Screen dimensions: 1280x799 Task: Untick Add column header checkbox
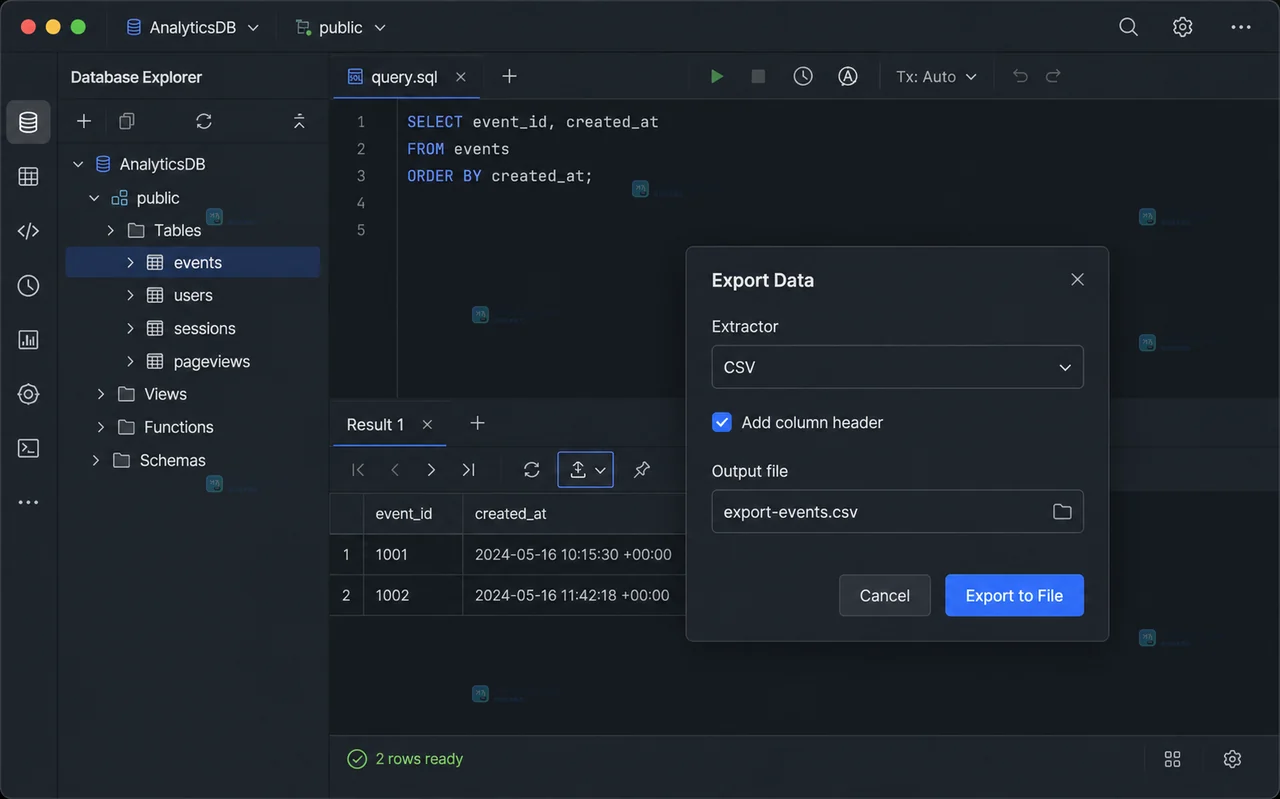tap(722, 422)
